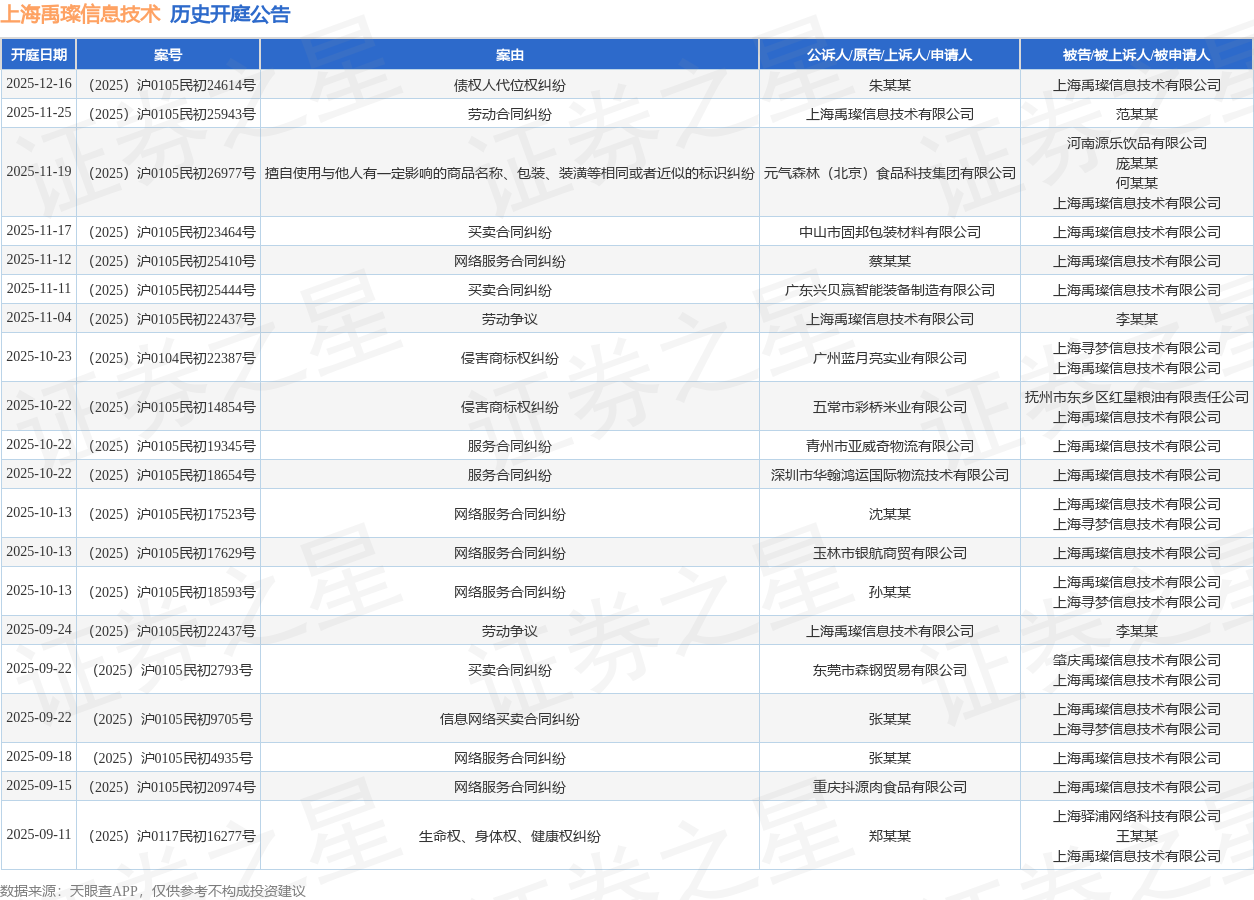Viewport: 1254px width, 900px height.
Task: Click the date cell '2025-11-17'
Action: coord(39,231)
